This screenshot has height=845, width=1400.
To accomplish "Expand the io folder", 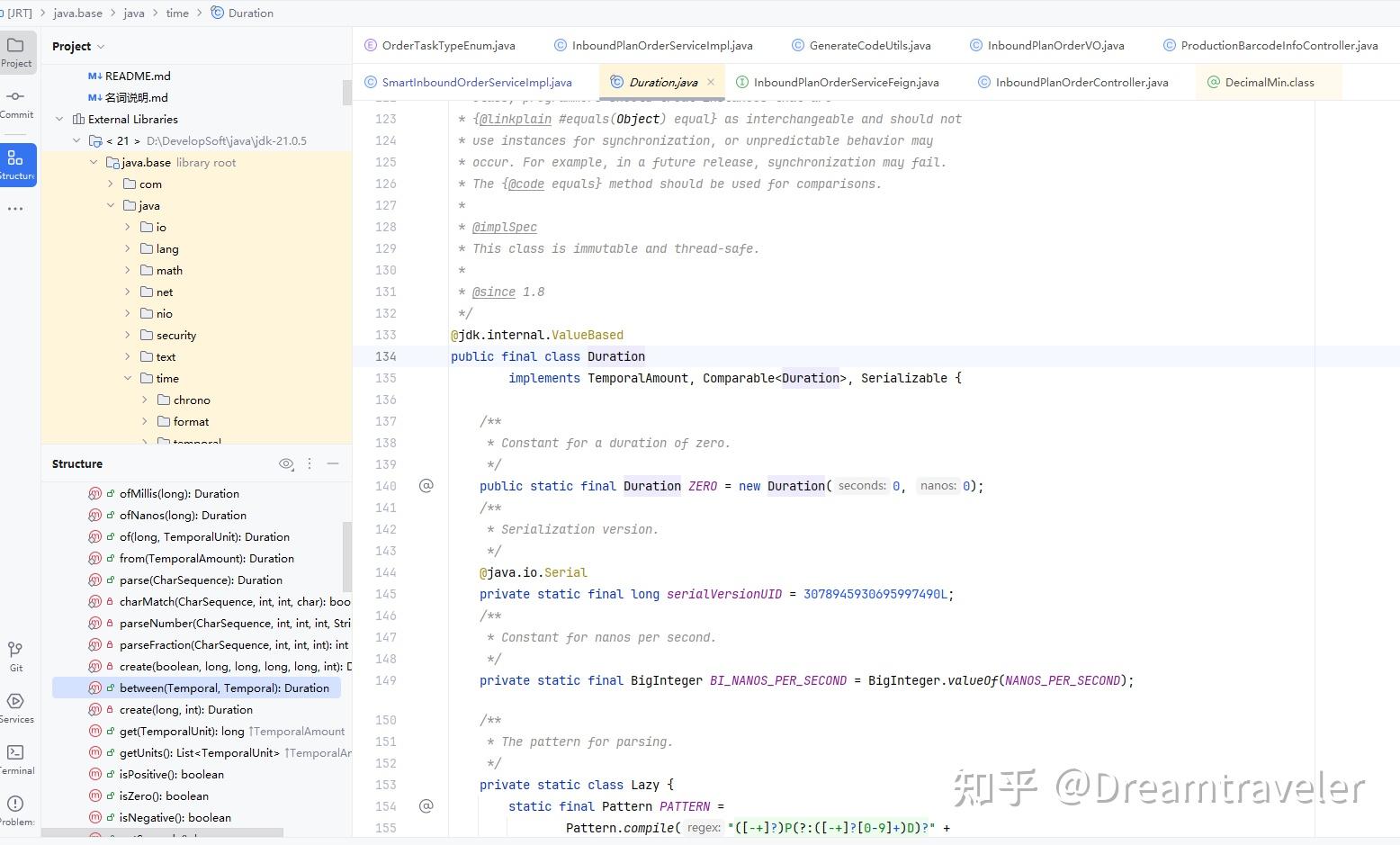I will [128, 227].
